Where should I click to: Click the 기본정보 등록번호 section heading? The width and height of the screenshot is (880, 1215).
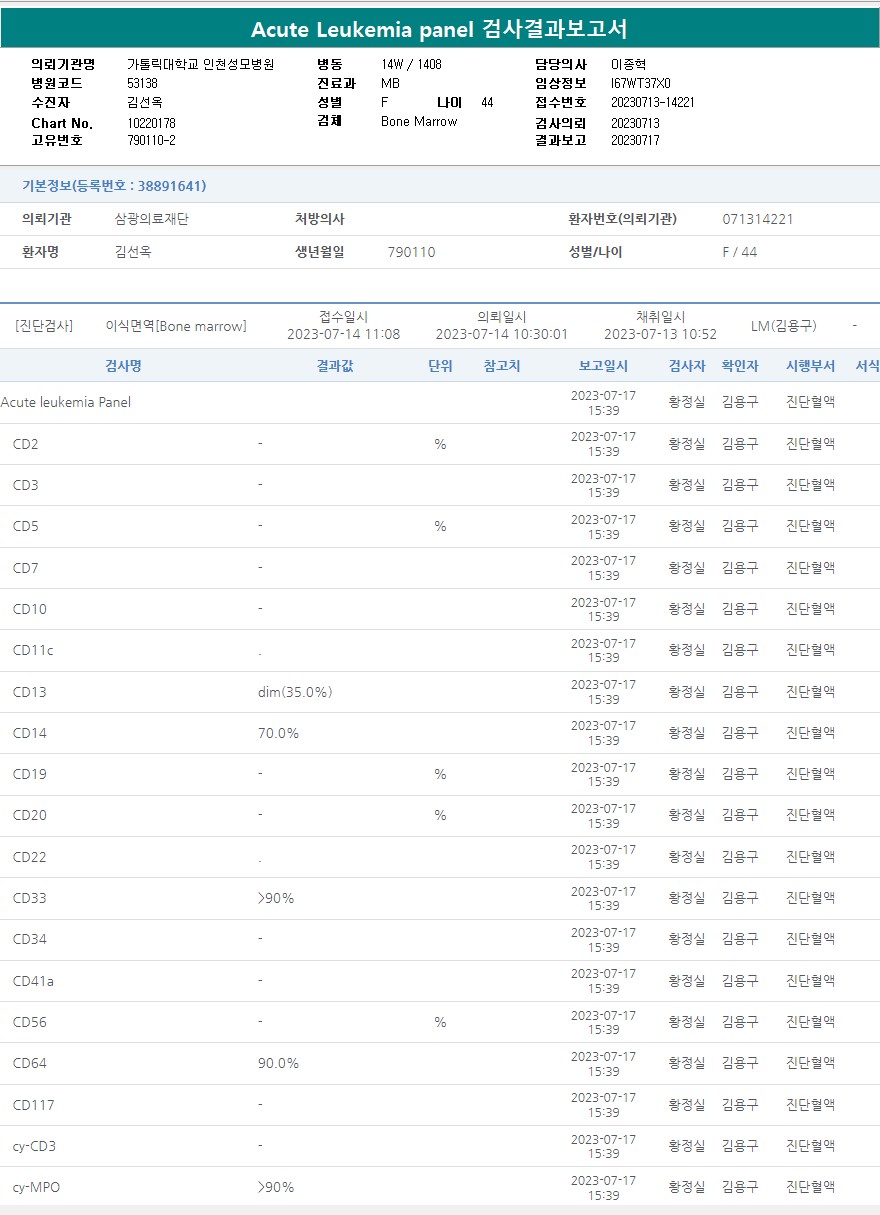pos(114,186)
